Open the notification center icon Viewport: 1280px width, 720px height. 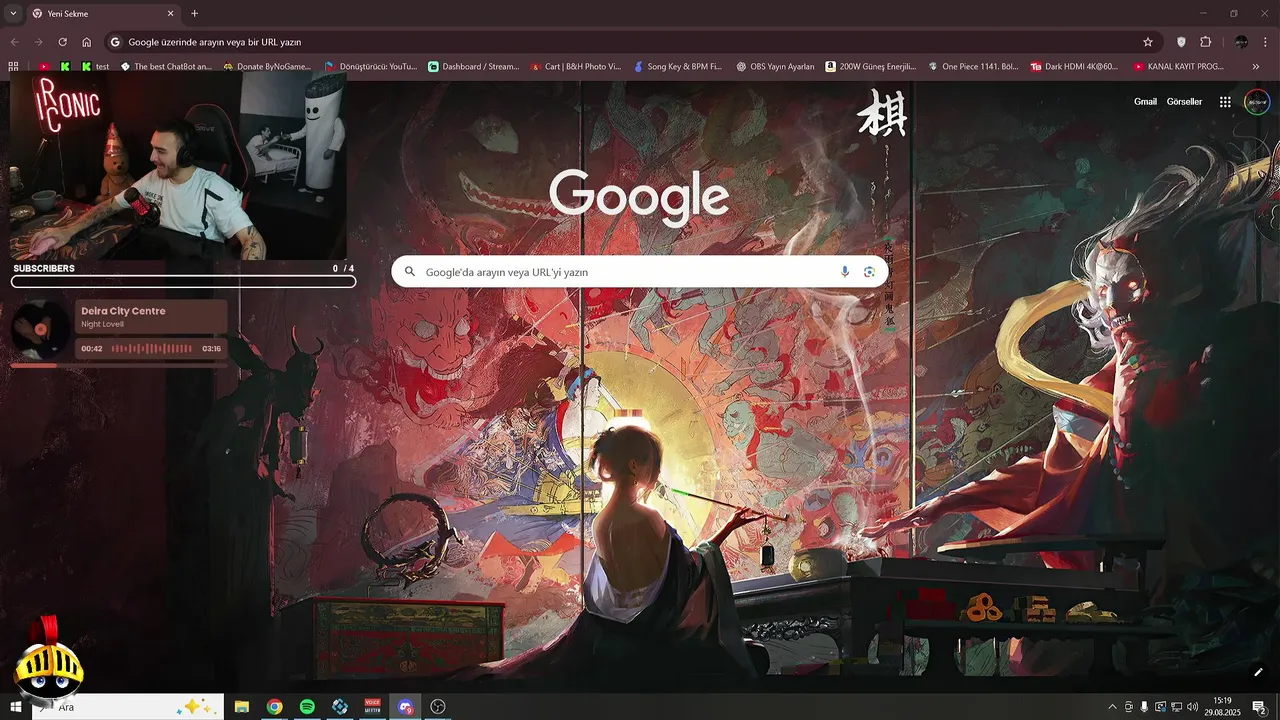click(x=1259, y=707)
